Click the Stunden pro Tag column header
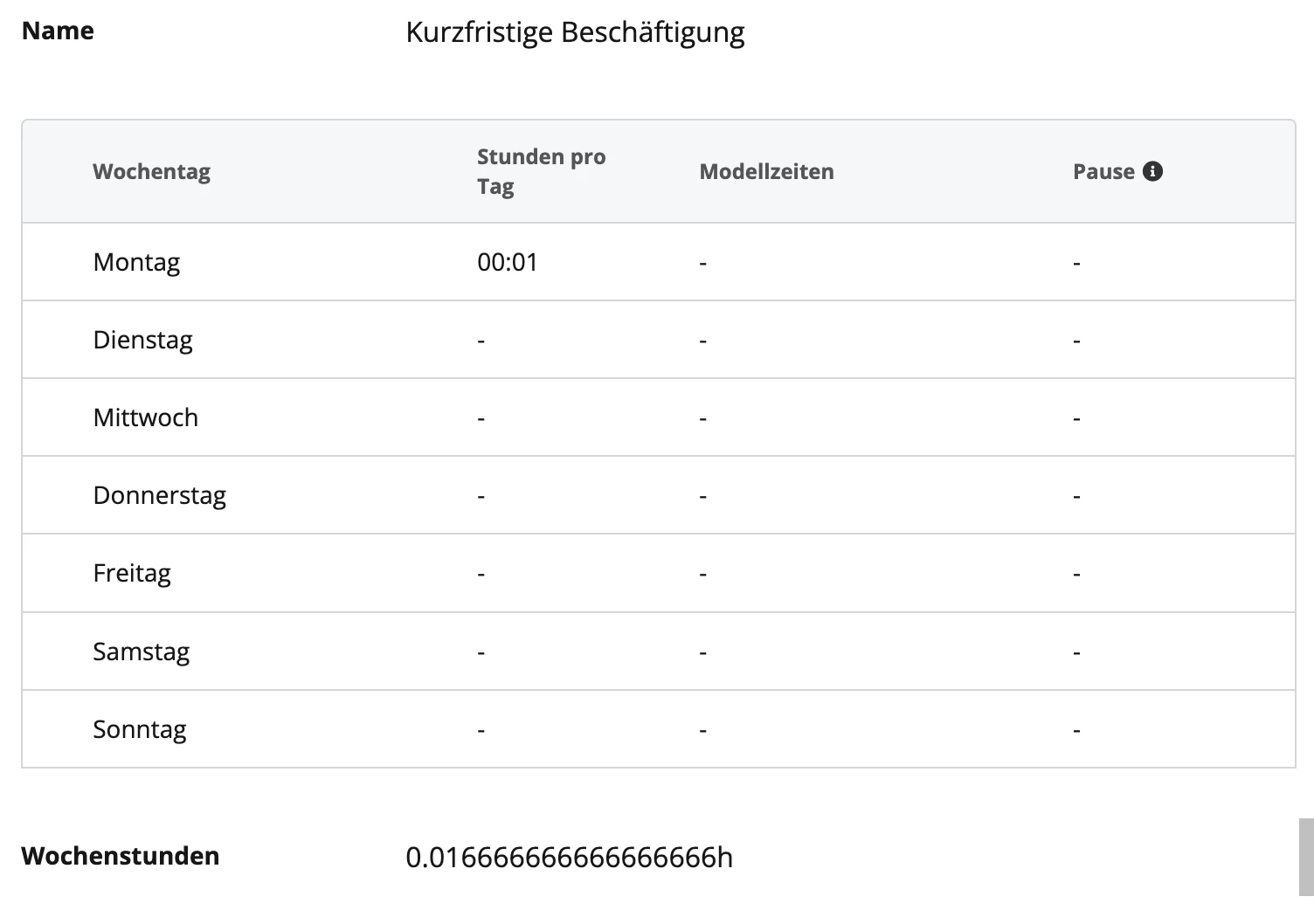Viewport: 1314px width, 924px height. click(x=541, y=171)
